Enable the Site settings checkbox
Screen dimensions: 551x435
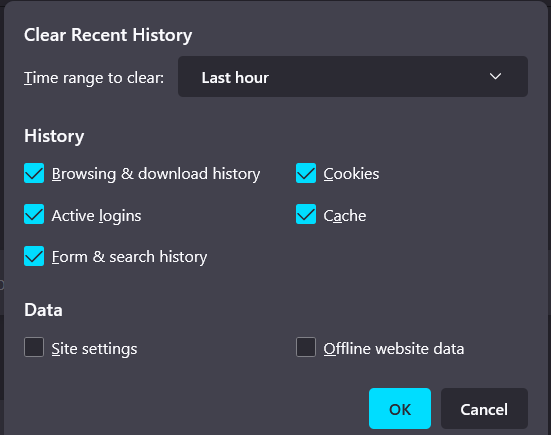(34, 347)
